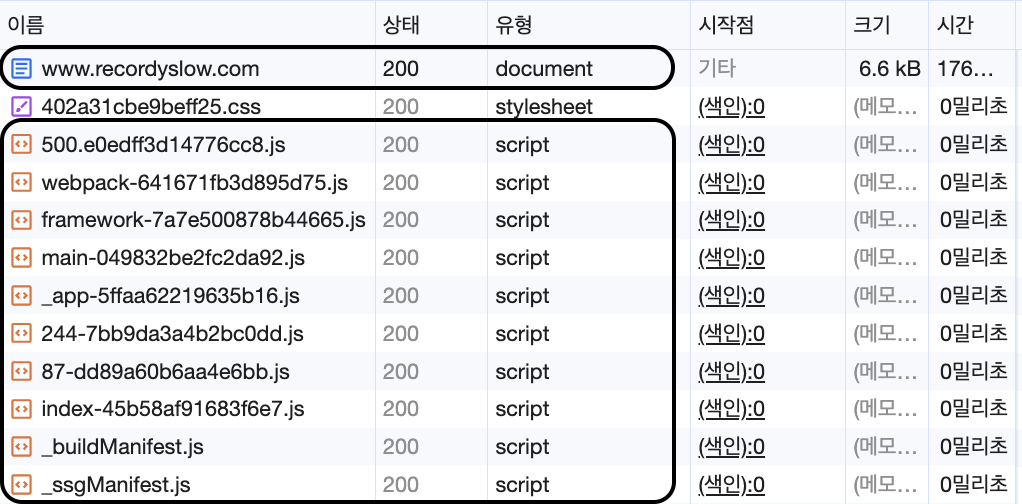Click the stylesheet icon beside 402a31cbe9beff25.css
The image size is (1022, 504).
coord(22,106)
